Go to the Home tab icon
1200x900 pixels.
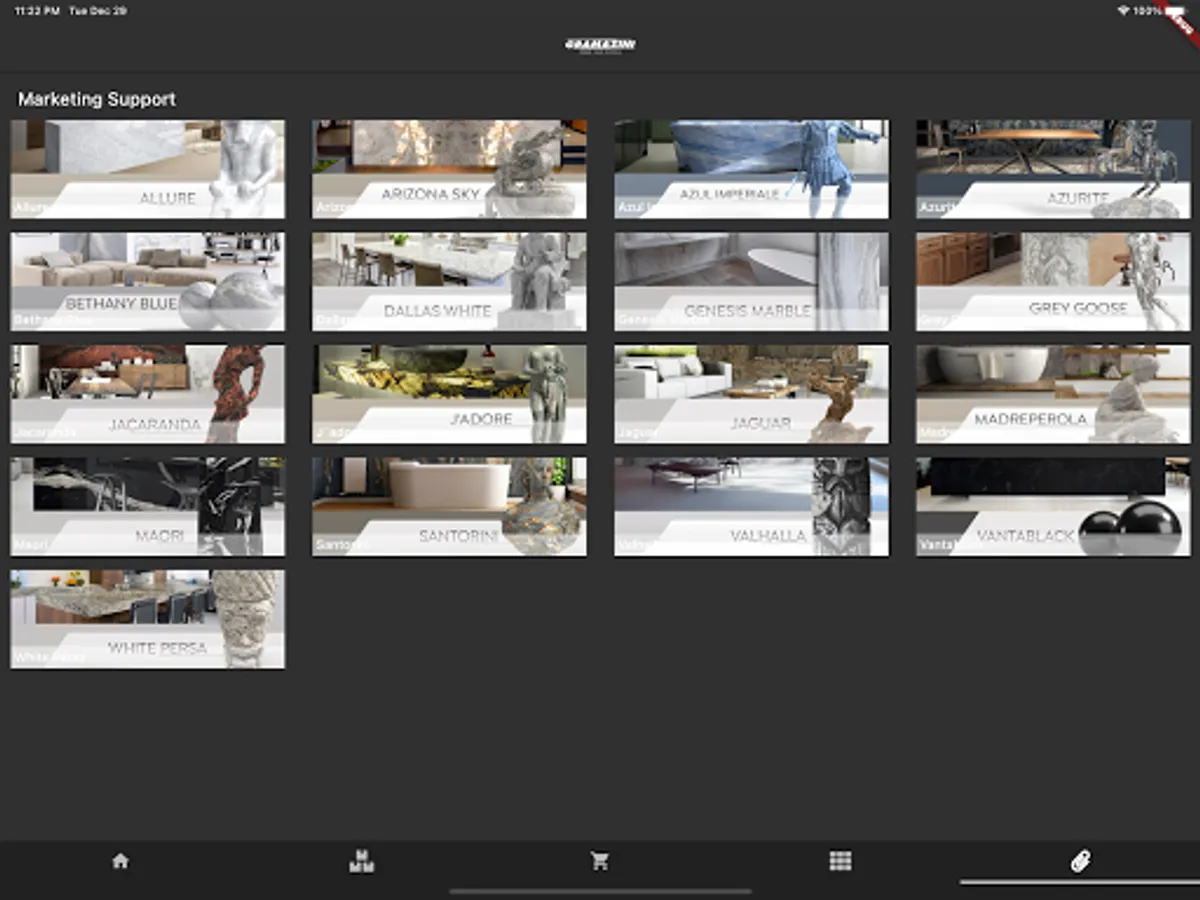[x=120, y=861]
